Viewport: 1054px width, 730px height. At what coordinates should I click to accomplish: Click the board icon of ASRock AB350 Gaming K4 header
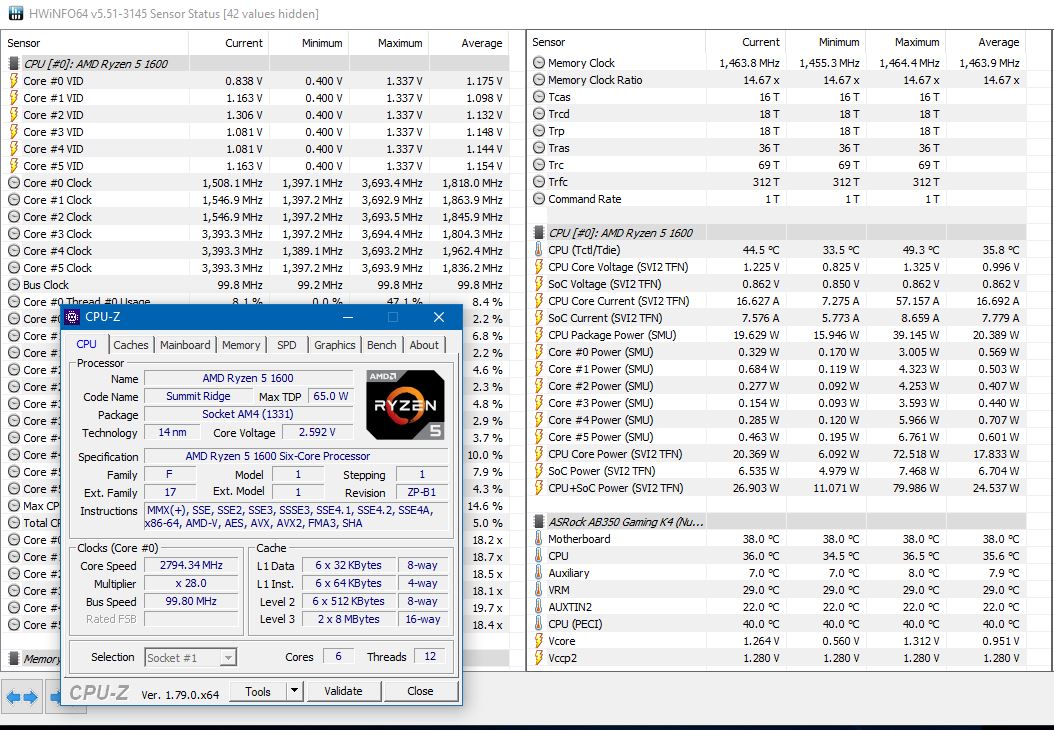coord(538,521)
